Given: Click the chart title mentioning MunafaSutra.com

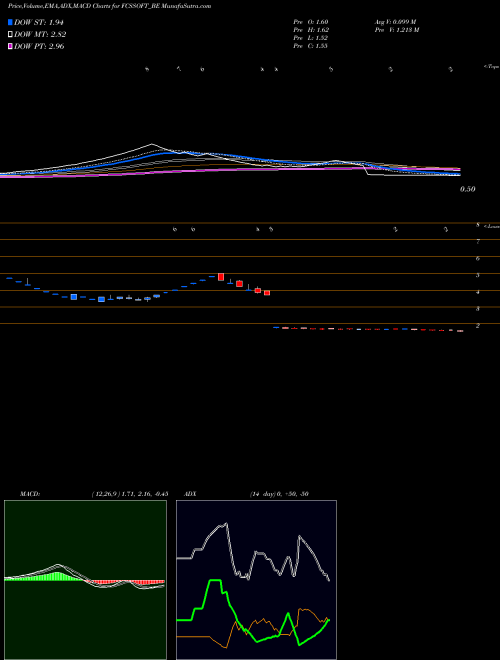Looking at the screenshot, I should point(109,6).
